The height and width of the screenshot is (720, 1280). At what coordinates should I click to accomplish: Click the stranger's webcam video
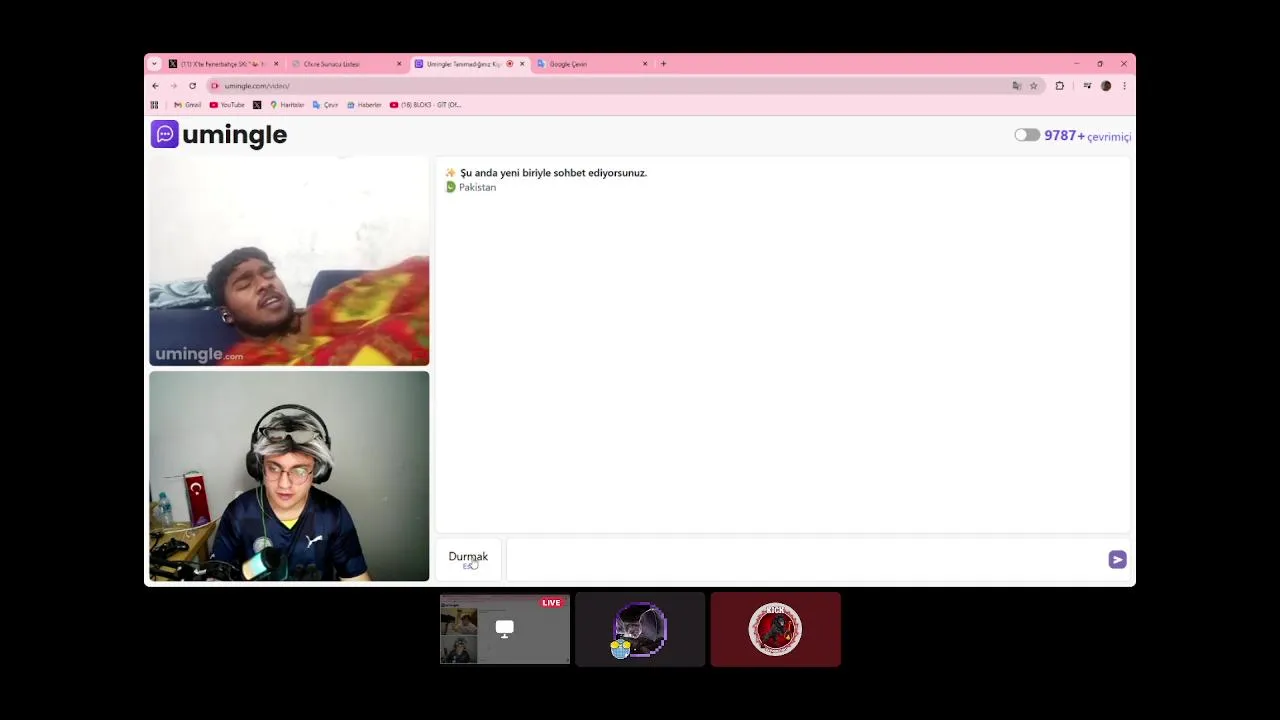click(x=289, y=262)
